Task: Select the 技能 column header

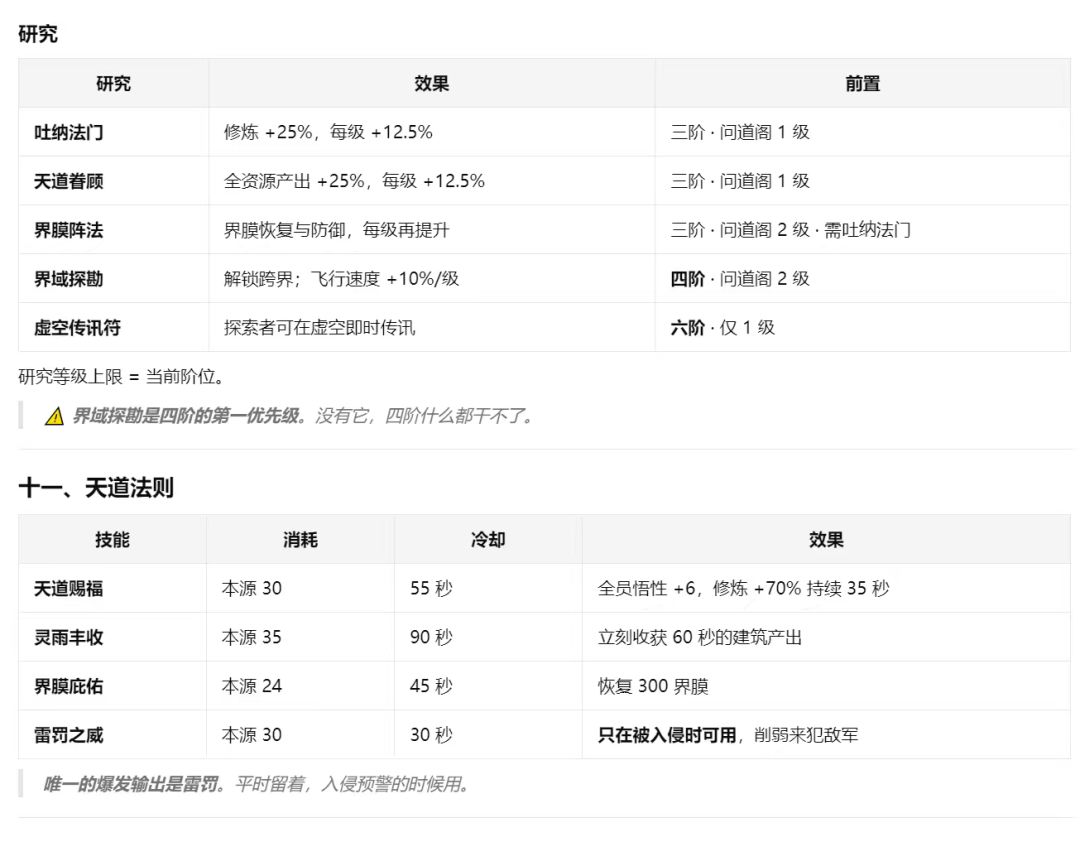Action: 112,540
